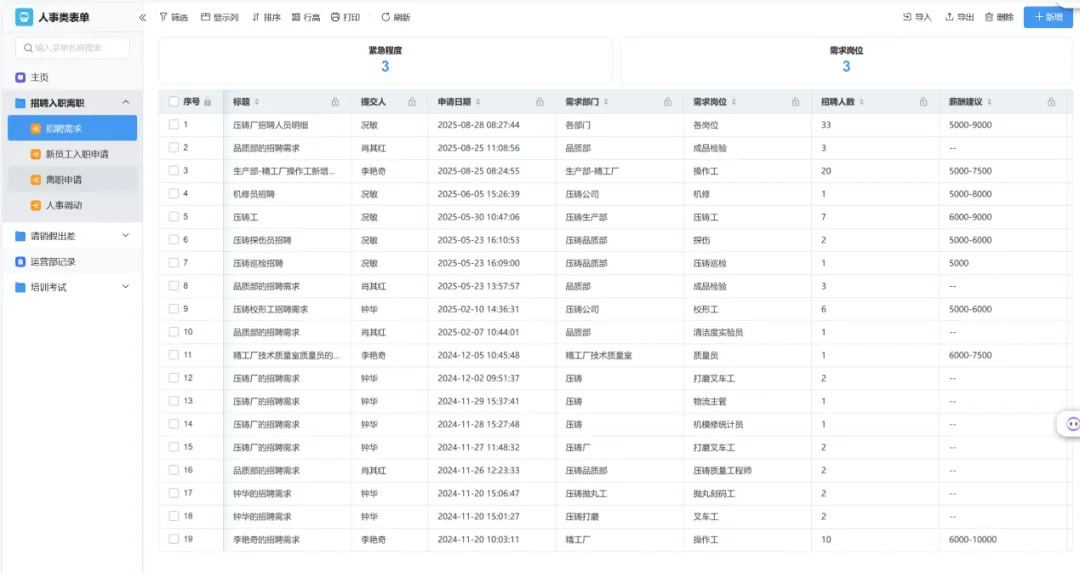The image size is (1080, 573).
Task: Open the 显示列 column display option
Action: [206, 17]
